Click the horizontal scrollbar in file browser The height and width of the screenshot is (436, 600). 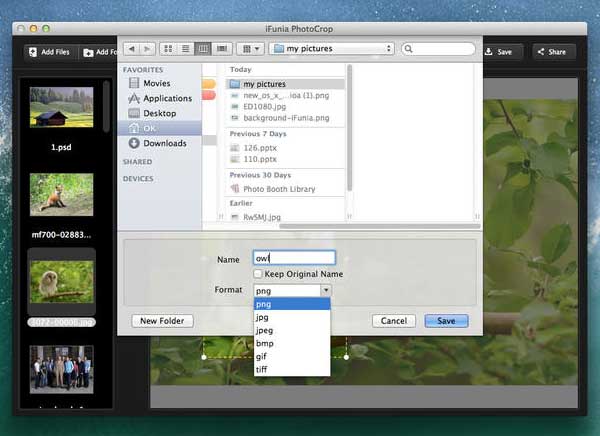pyautogui.click(x=380, y=226)
